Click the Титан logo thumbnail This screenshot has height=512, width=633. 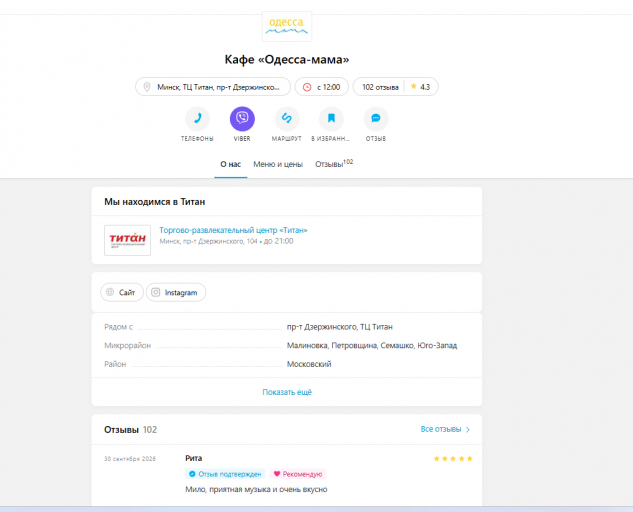pyautogui.click(x=128, y=240)
